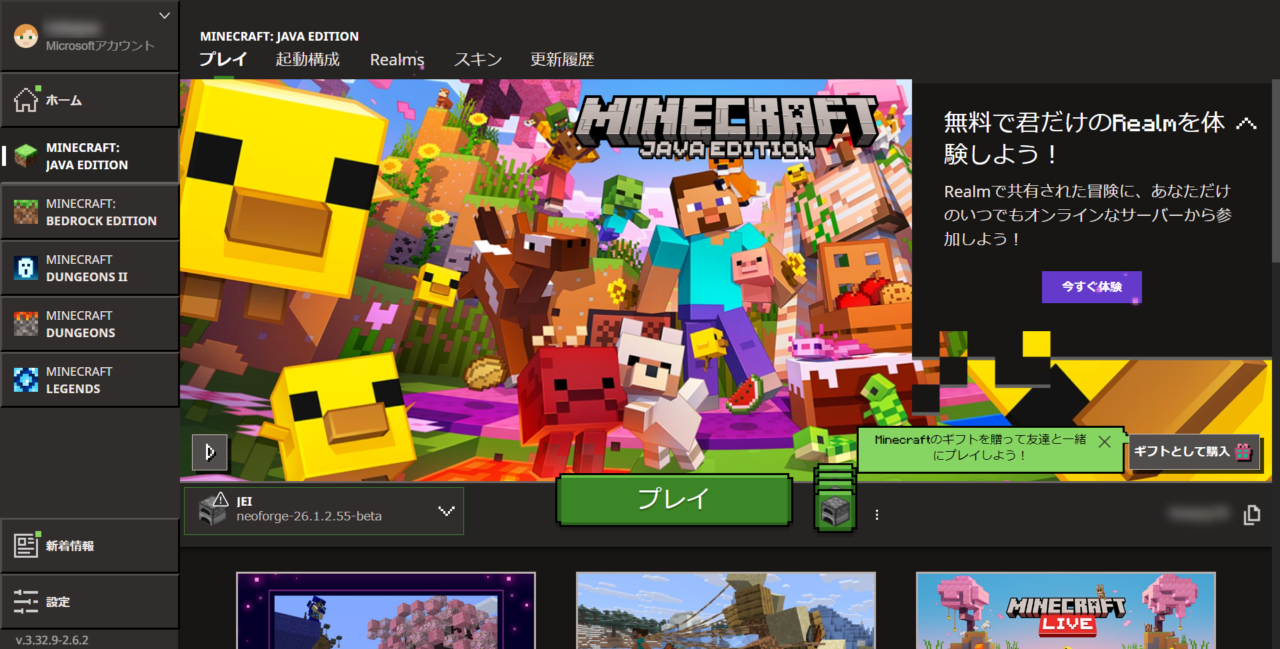
Task: Open Minecraft Dungeons II in sidebar
Action: click(x=89, y=268)
